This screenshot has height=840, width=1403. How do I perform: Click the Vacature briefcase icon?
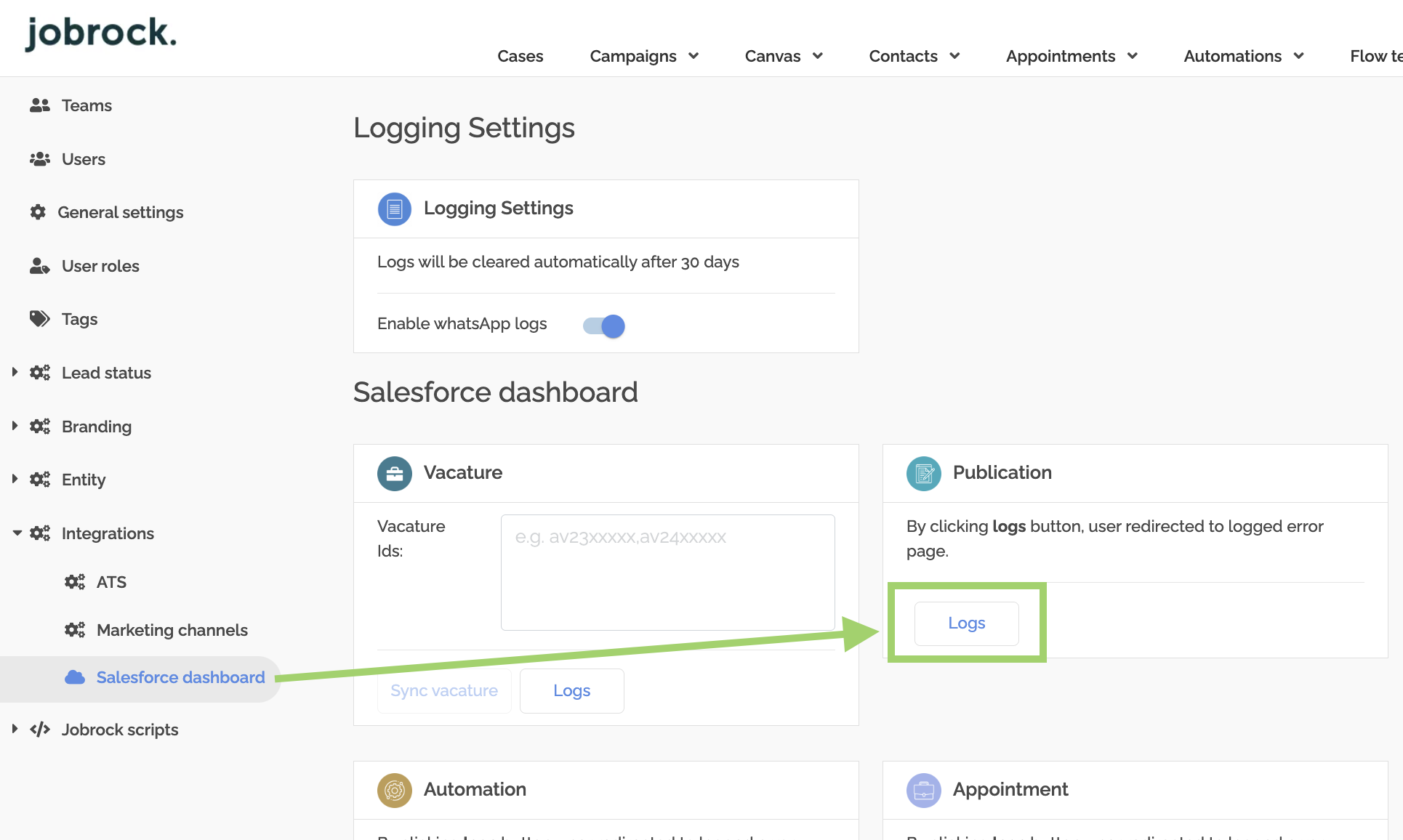point(395,474)
